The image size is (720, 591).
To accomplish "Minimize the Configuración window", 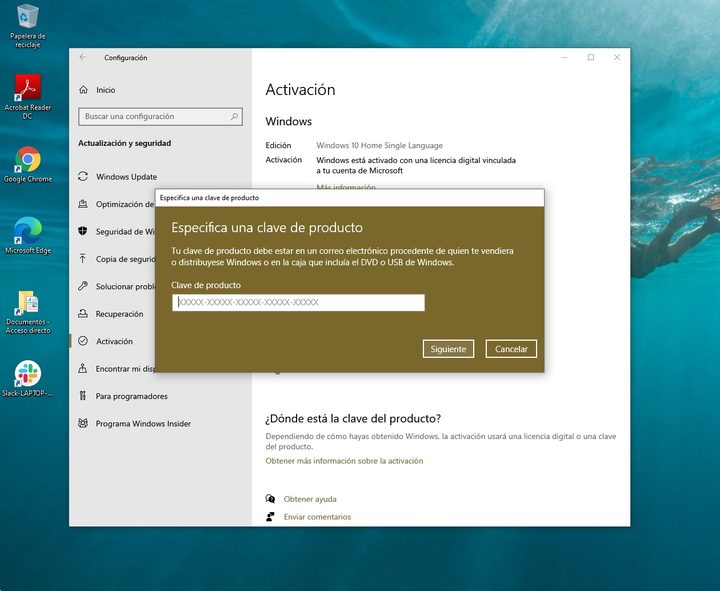I will 564,57.
